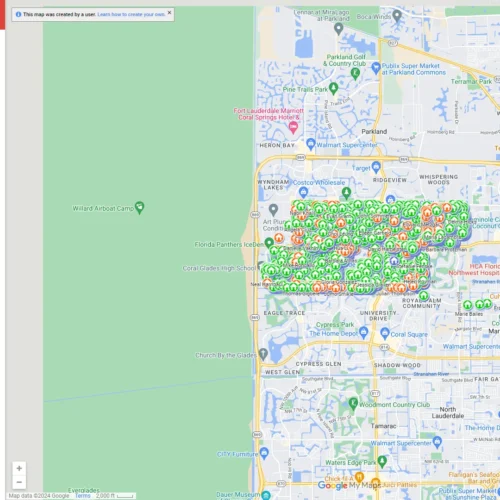Click the WHISPERING WOODS label
Screen dimensions: 500x500
(438, 179)
